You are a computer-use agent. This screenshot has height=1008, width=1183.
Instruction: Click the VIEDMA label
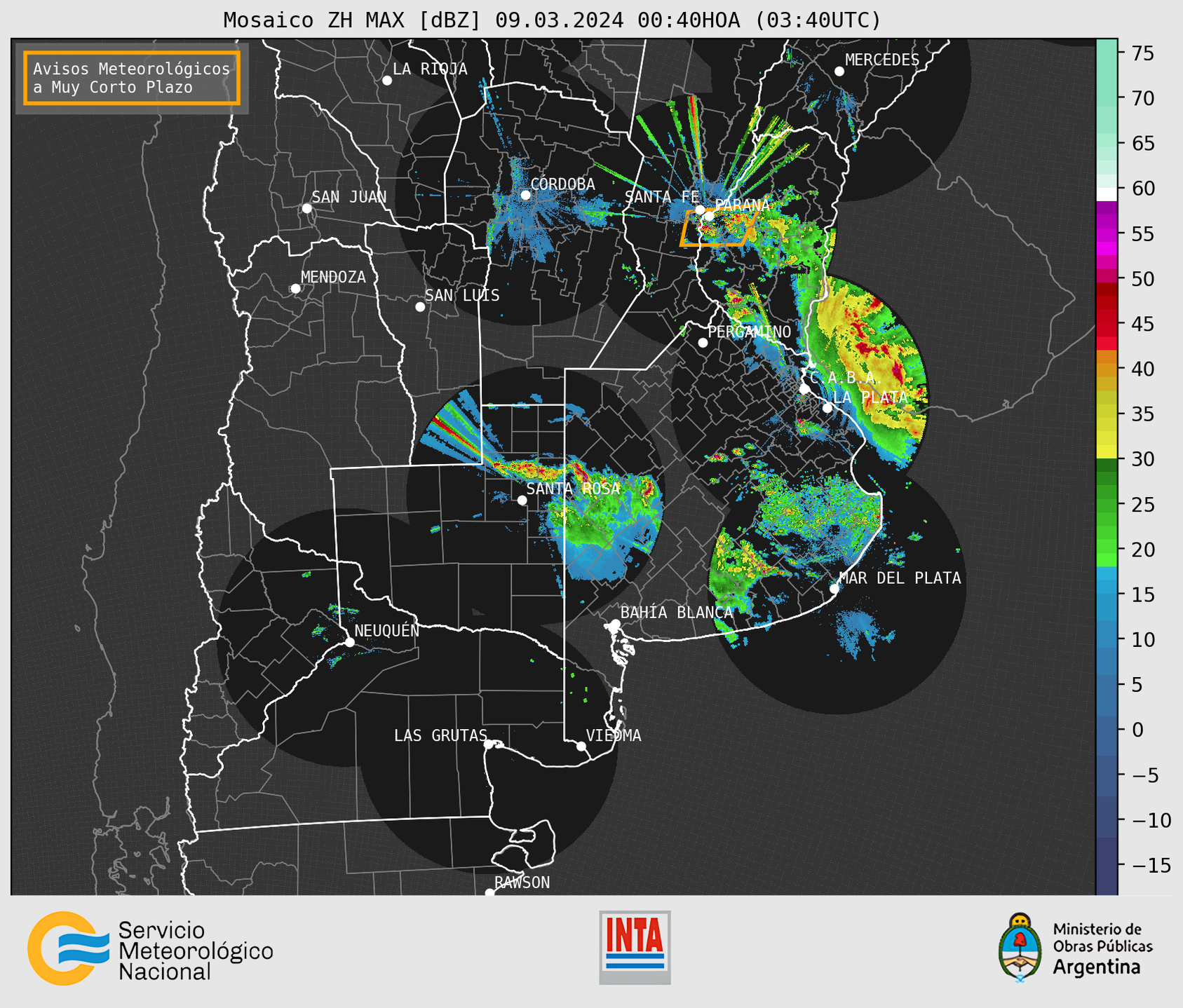click(614, 735)
